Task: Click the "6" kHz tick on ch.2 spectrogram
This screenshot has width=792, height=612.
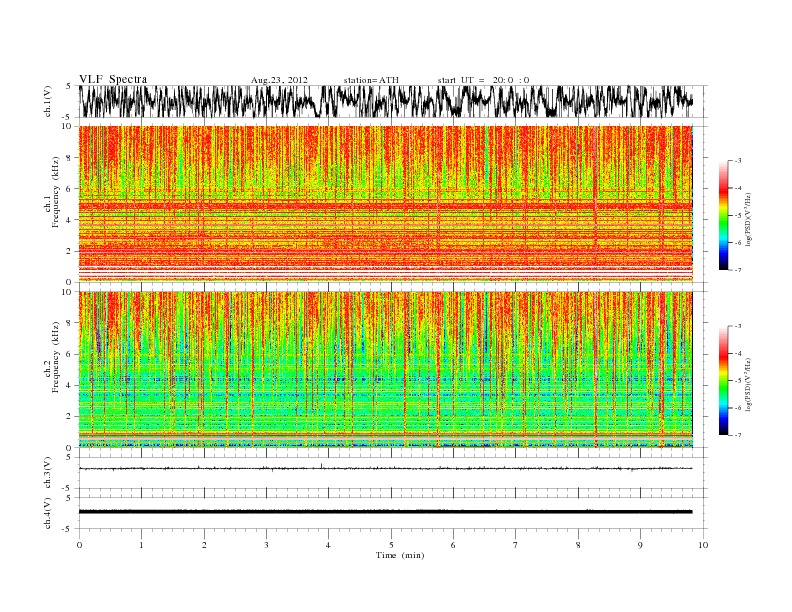Action: (69, 354)
